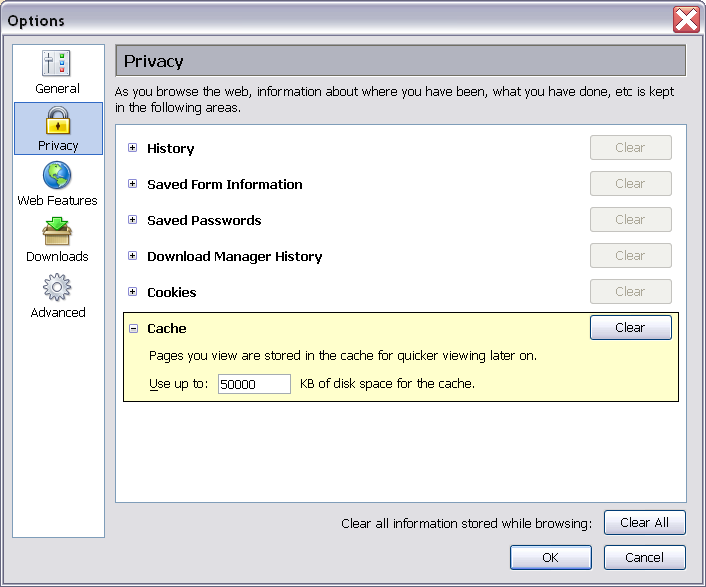Expand the Cookies section

tap(132, 292)
